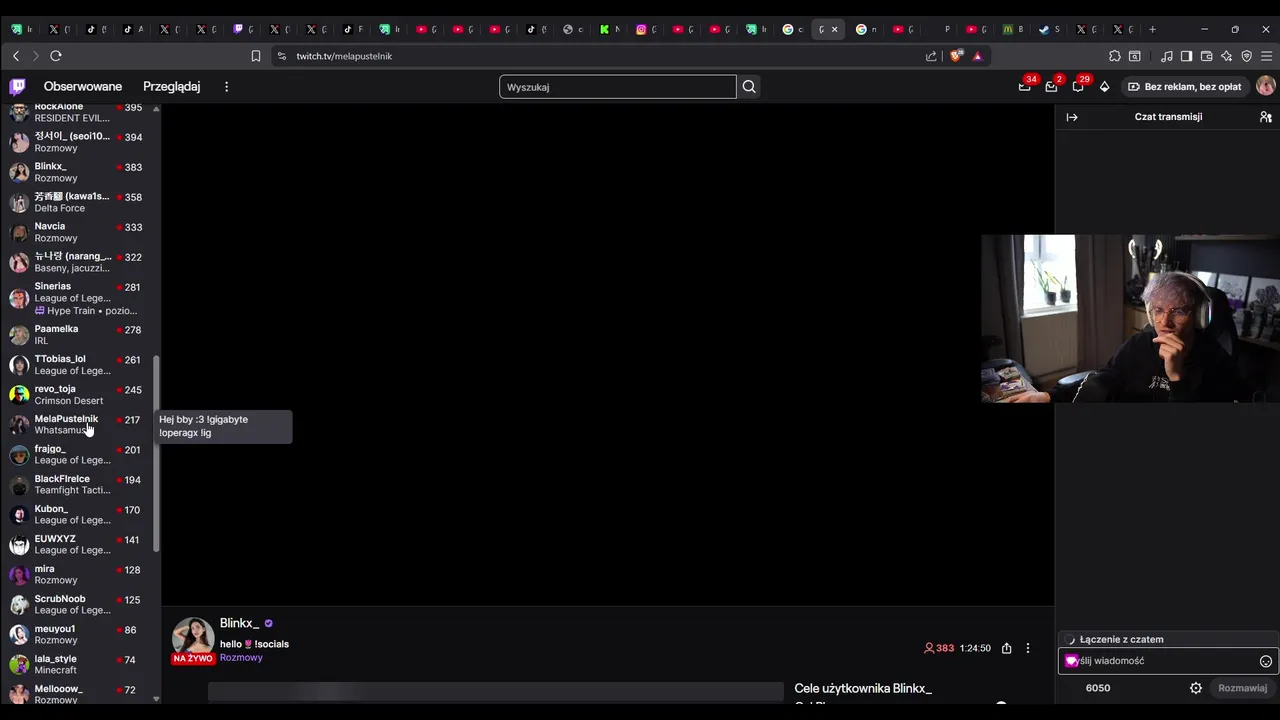
Task: Click the Twitch logo home icon
Action: pos(17,87)
